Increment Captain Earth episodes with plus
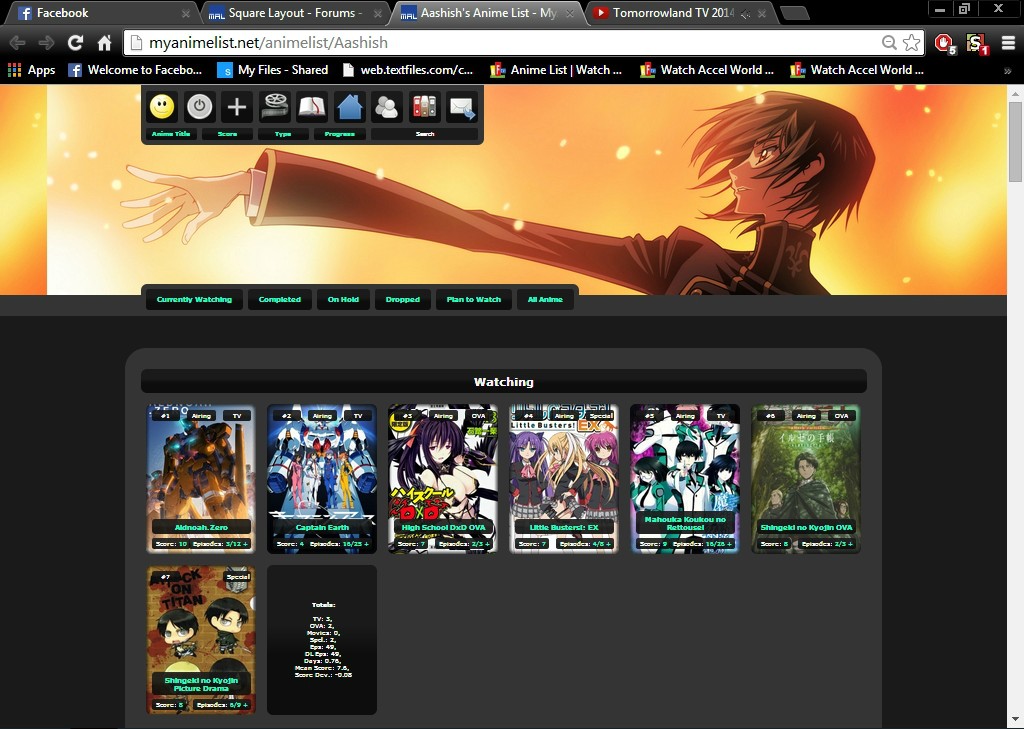 367,544
